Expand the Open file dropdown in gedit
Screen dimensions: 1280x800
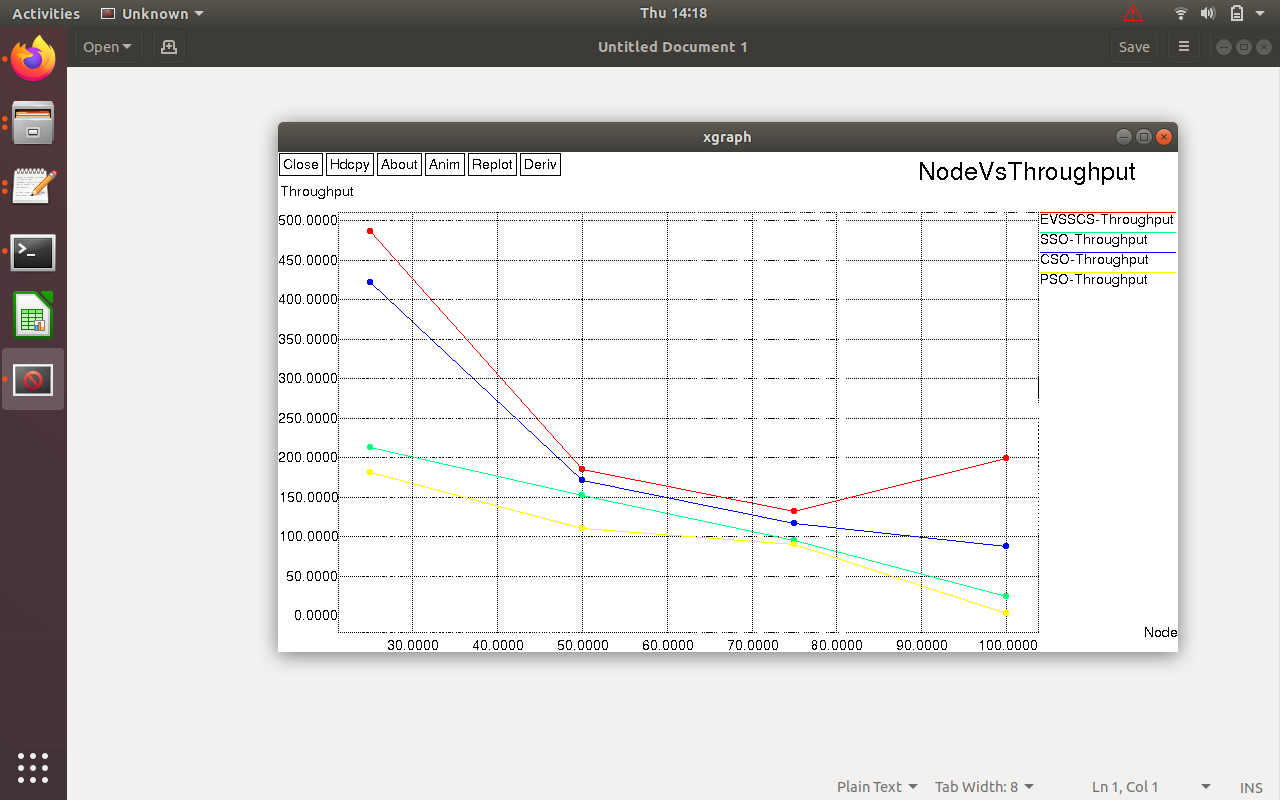pyautogui.click(x=108, y=47)
